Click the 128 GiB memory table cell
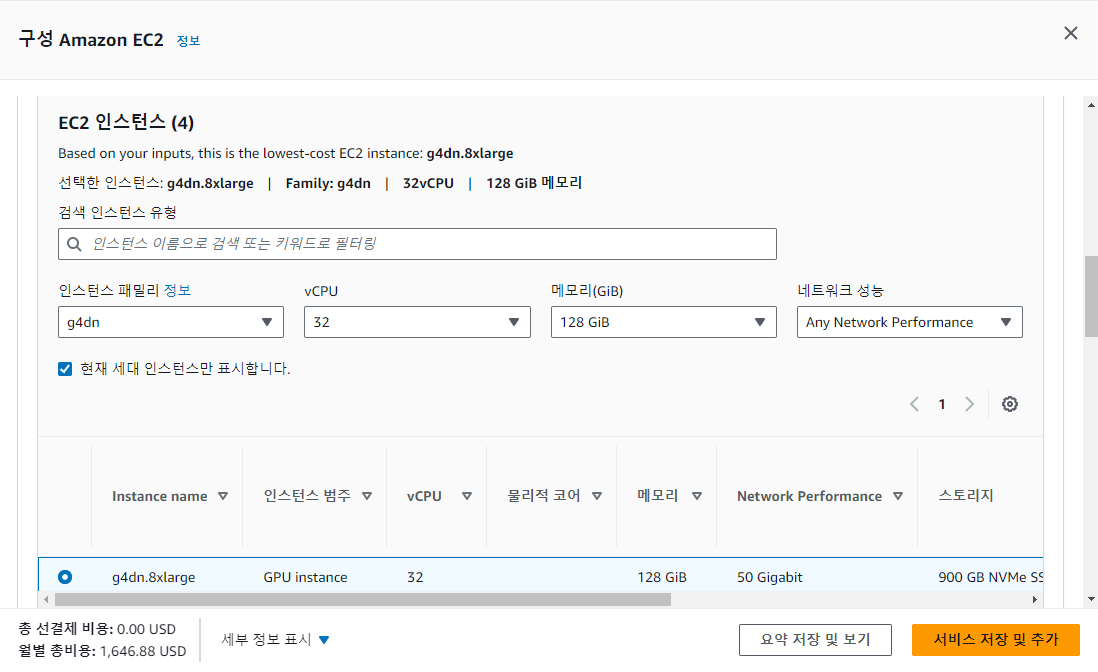The width and height of the screenshot is (1098, 672). coord(662,577)
